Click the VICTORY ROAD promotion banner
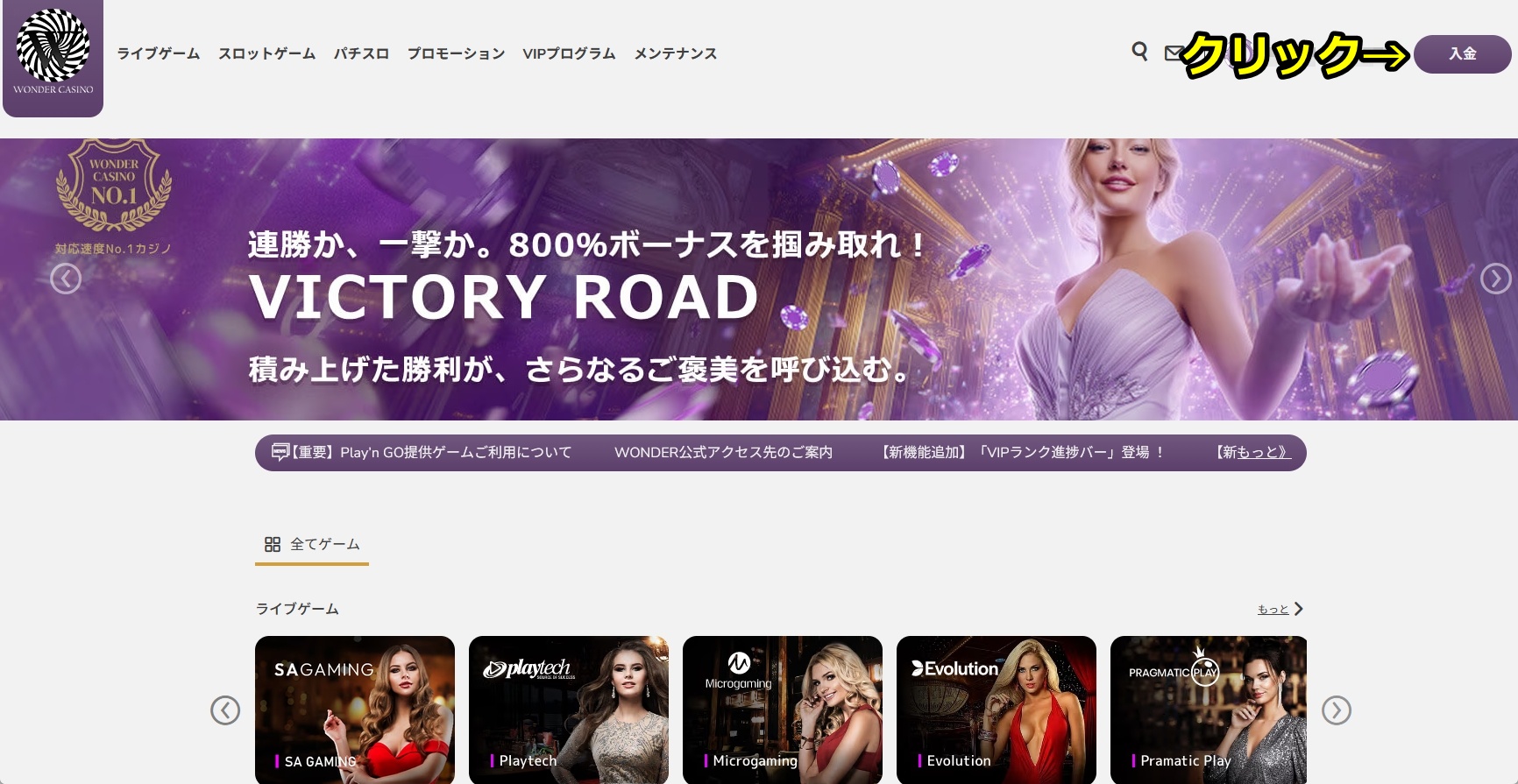 pos(759,279)
